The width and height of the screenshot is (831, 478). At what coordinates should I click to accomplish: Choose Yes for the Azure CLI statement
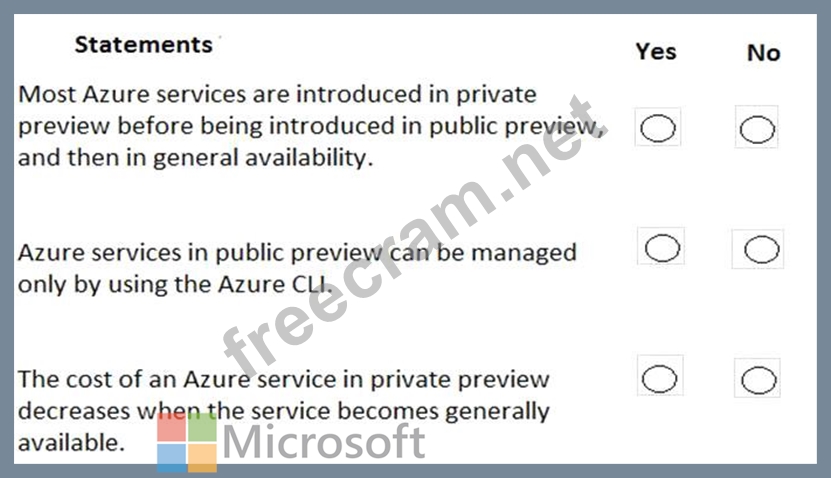click(x=662, y=248)
